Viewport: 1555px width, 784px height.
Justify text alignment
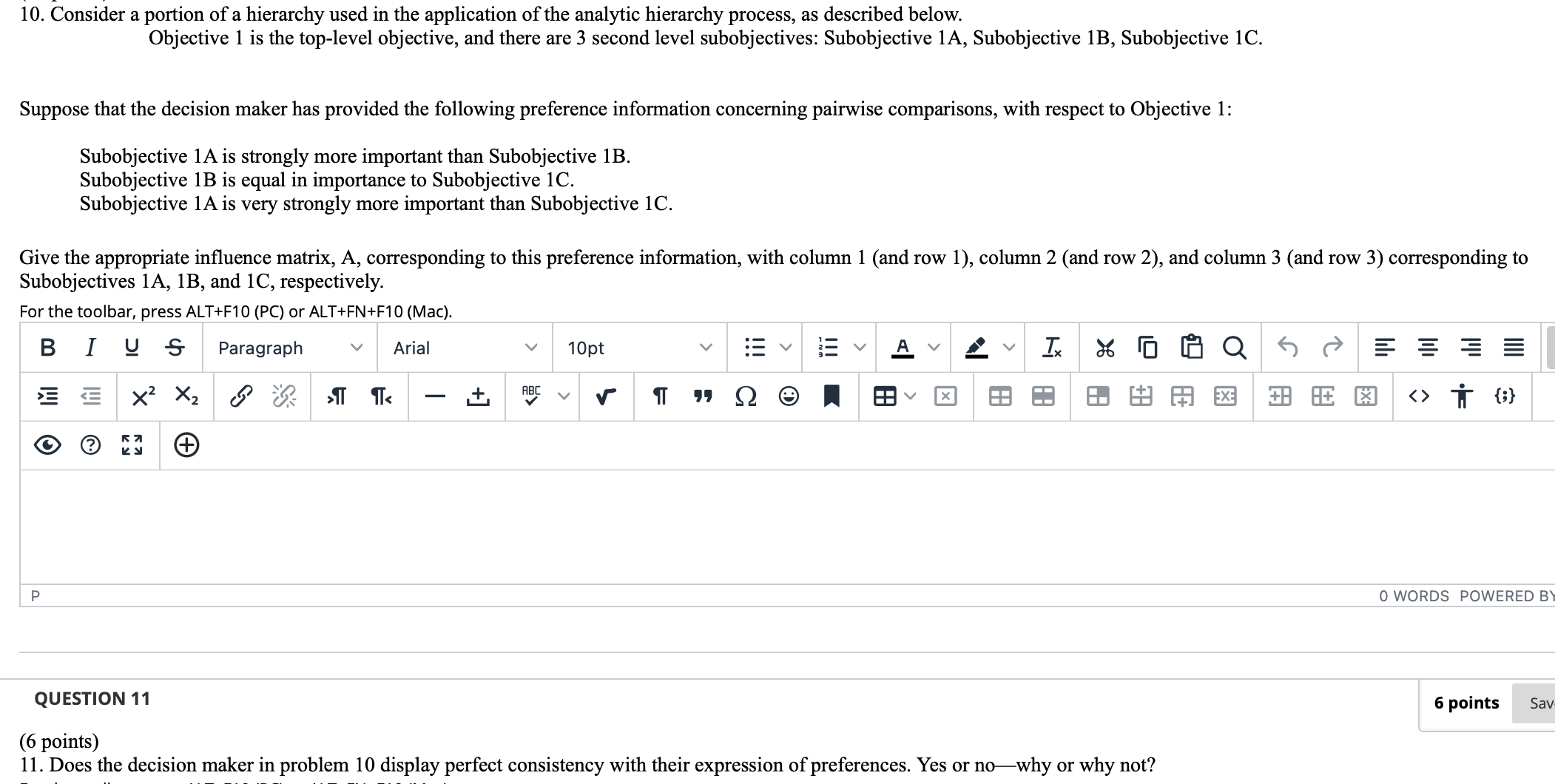click(1514, 348)
